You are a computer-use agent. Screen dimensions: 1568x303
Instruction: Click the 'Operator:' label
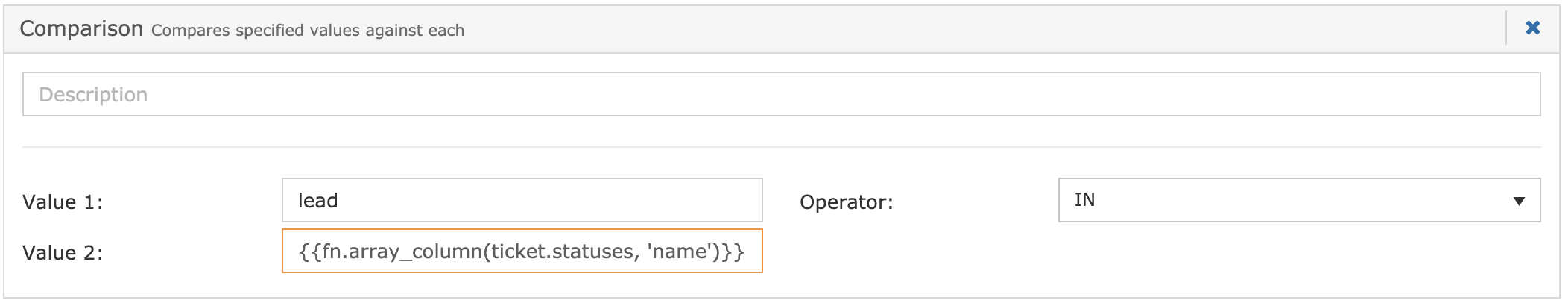[846, 202]
